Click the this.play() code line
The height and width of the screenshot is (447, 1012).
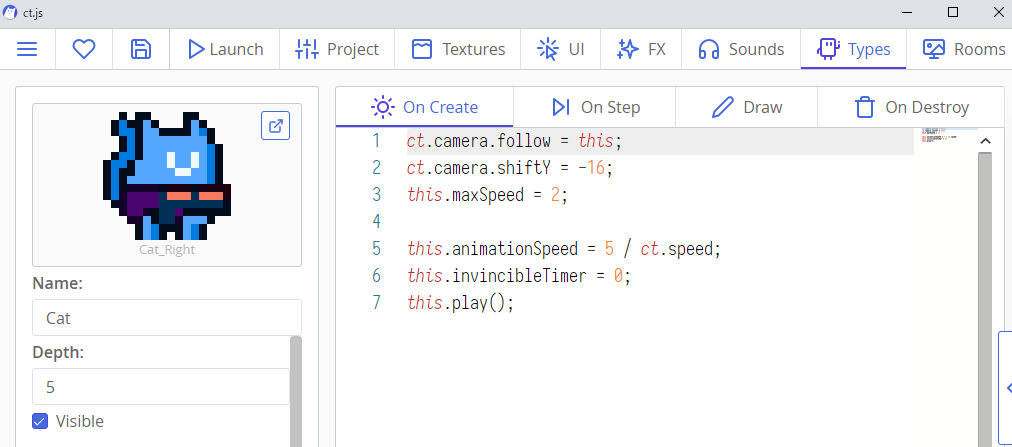[461, 303]
